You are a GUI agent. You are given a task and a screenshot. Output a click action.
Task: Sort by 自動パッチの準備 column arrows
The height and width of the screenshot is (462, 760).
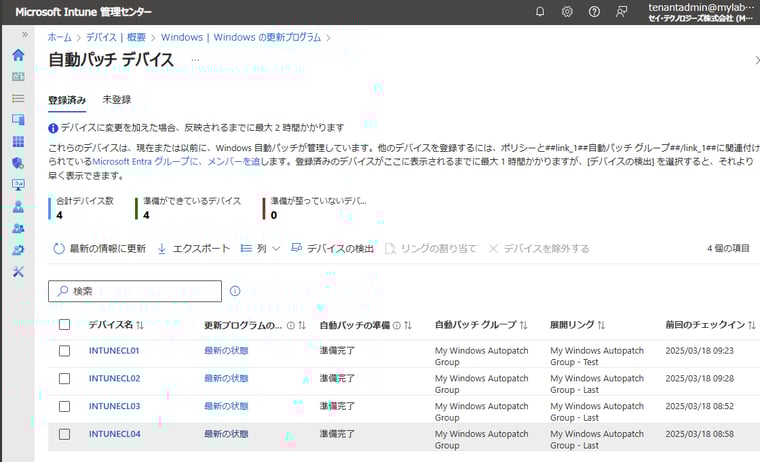pos(408,325)
